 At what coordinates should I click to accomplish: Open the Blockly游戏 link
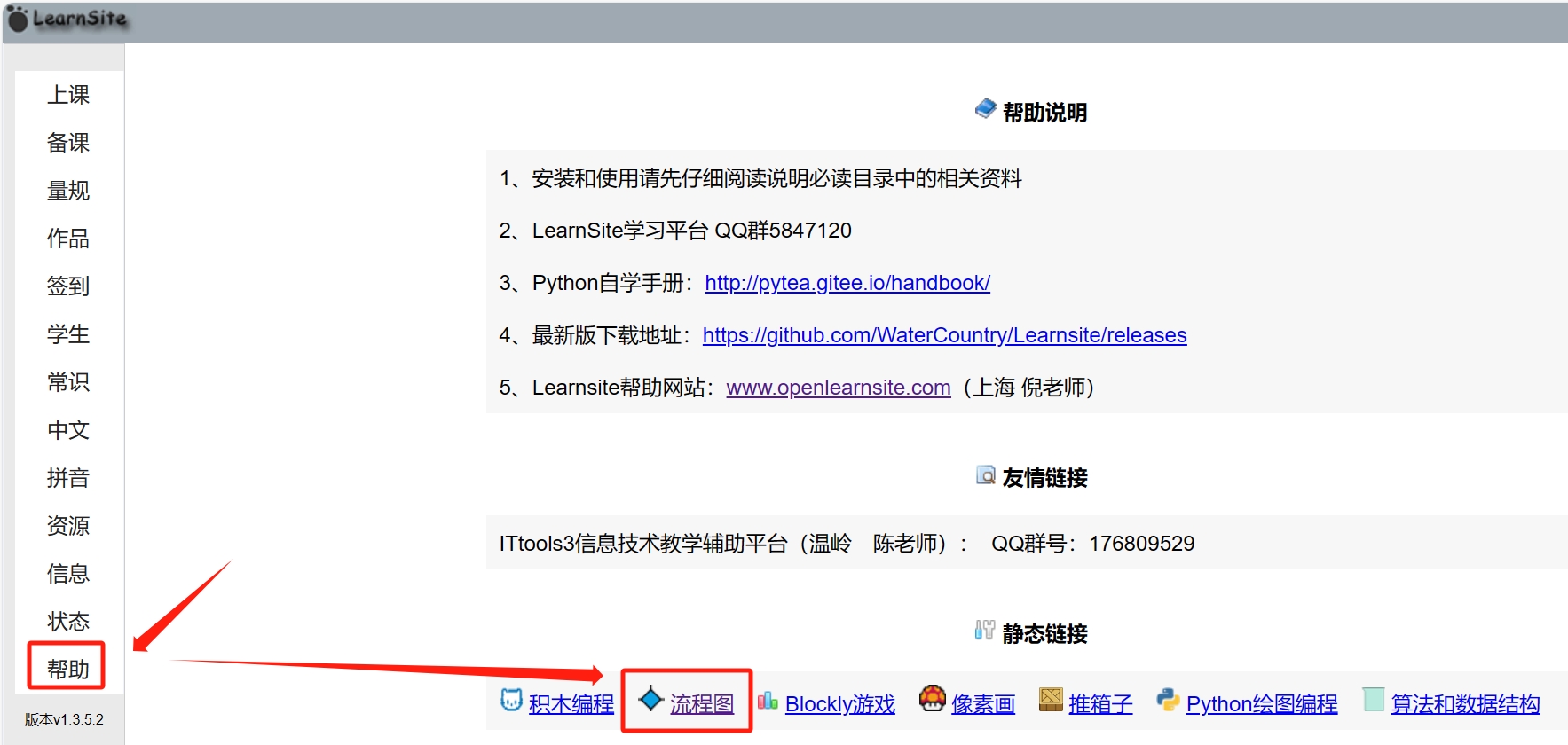[840, 704]
